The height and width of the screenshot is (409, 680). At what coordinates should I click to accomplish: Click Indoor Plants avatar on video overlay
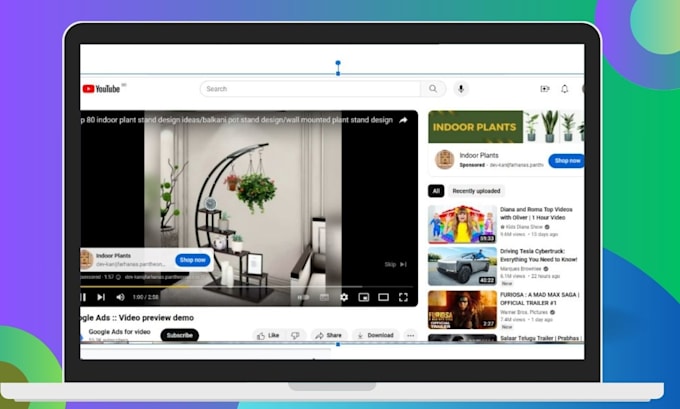[86, 259]
